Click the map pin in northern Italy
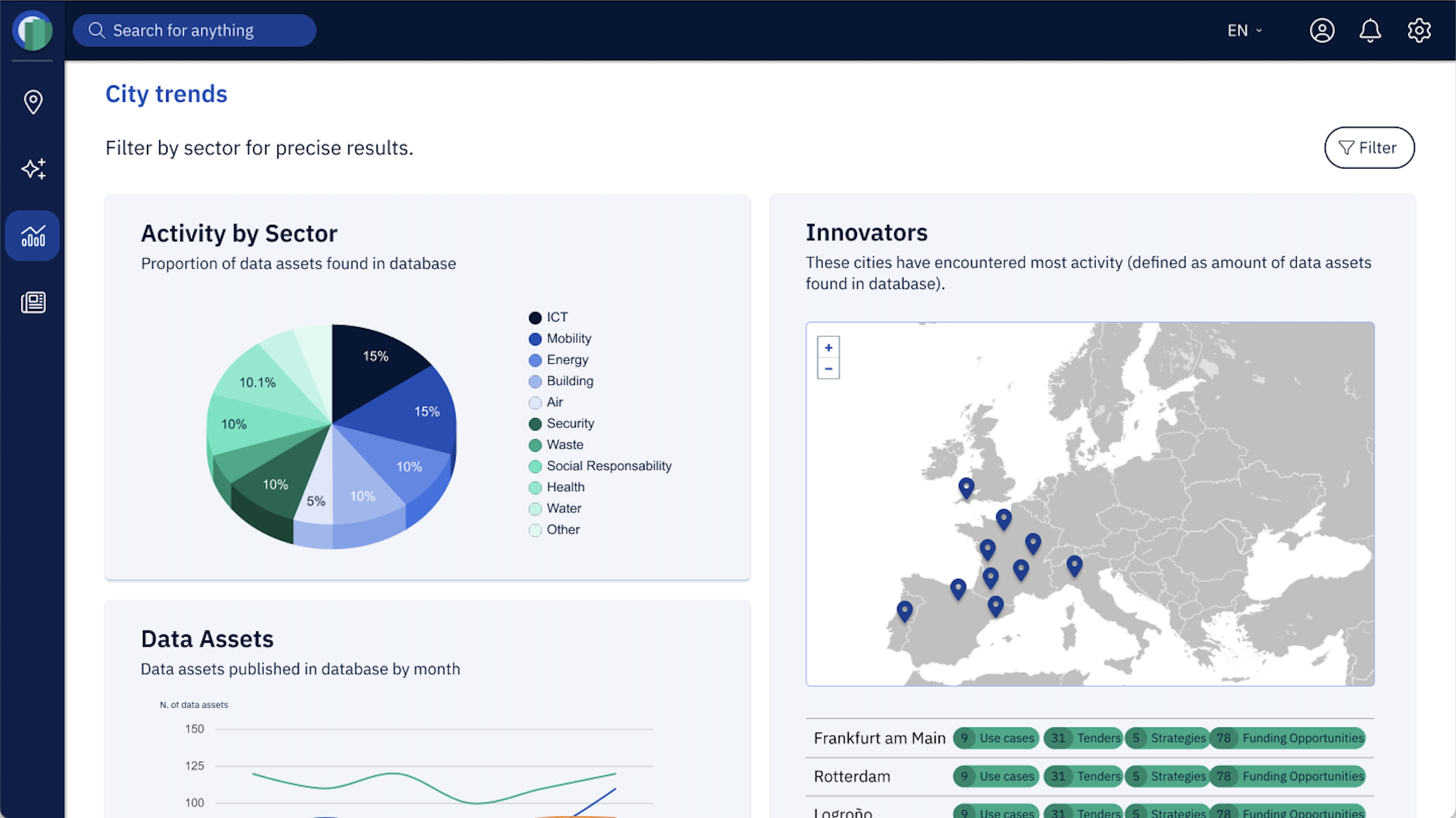 click(x=1074, y=566)
